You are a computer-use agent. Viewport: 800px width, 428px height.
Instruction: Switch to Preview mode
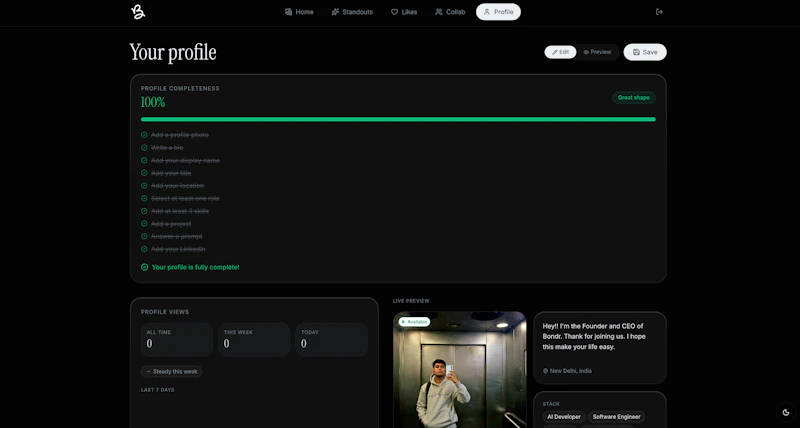point(597,52)
